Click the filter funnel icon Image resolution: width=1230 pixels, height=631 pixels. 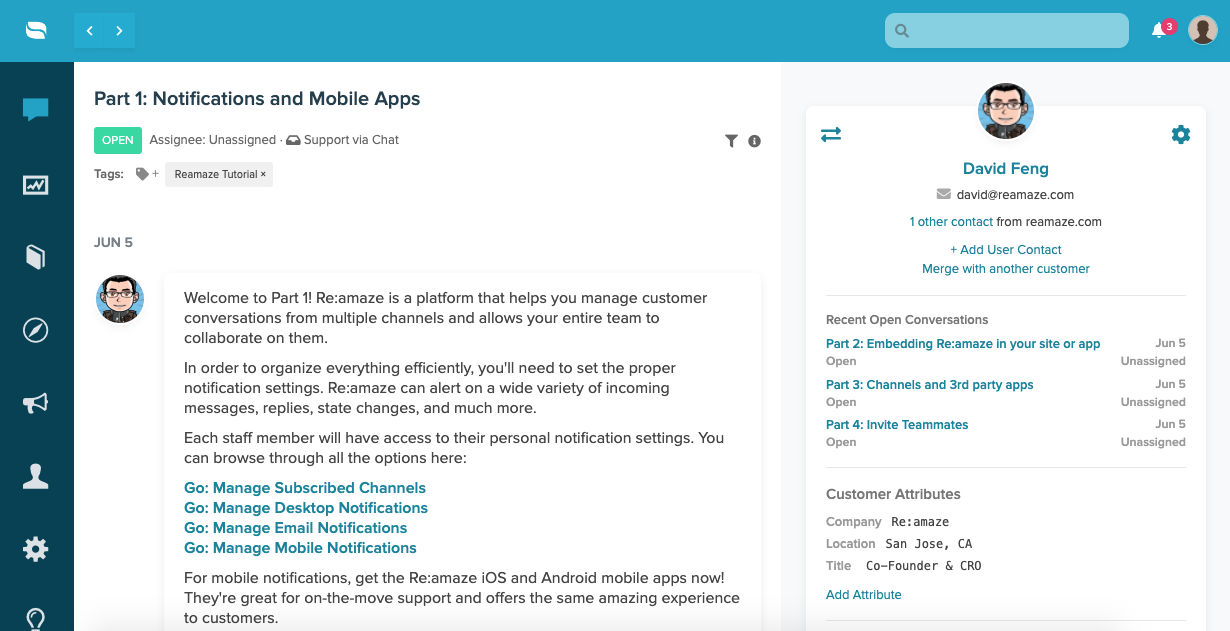point(731,141)
